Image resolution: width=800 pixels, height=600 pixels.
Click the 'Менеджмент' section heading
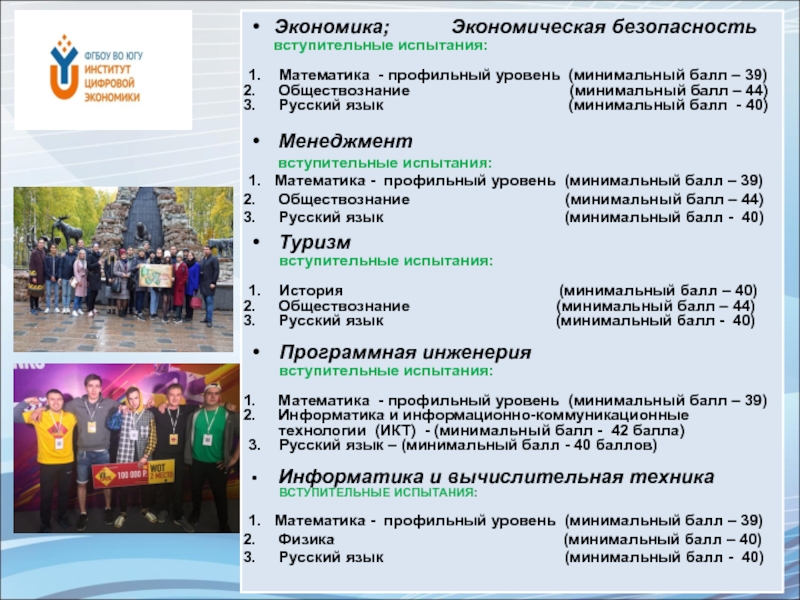[x=345, y=141]
